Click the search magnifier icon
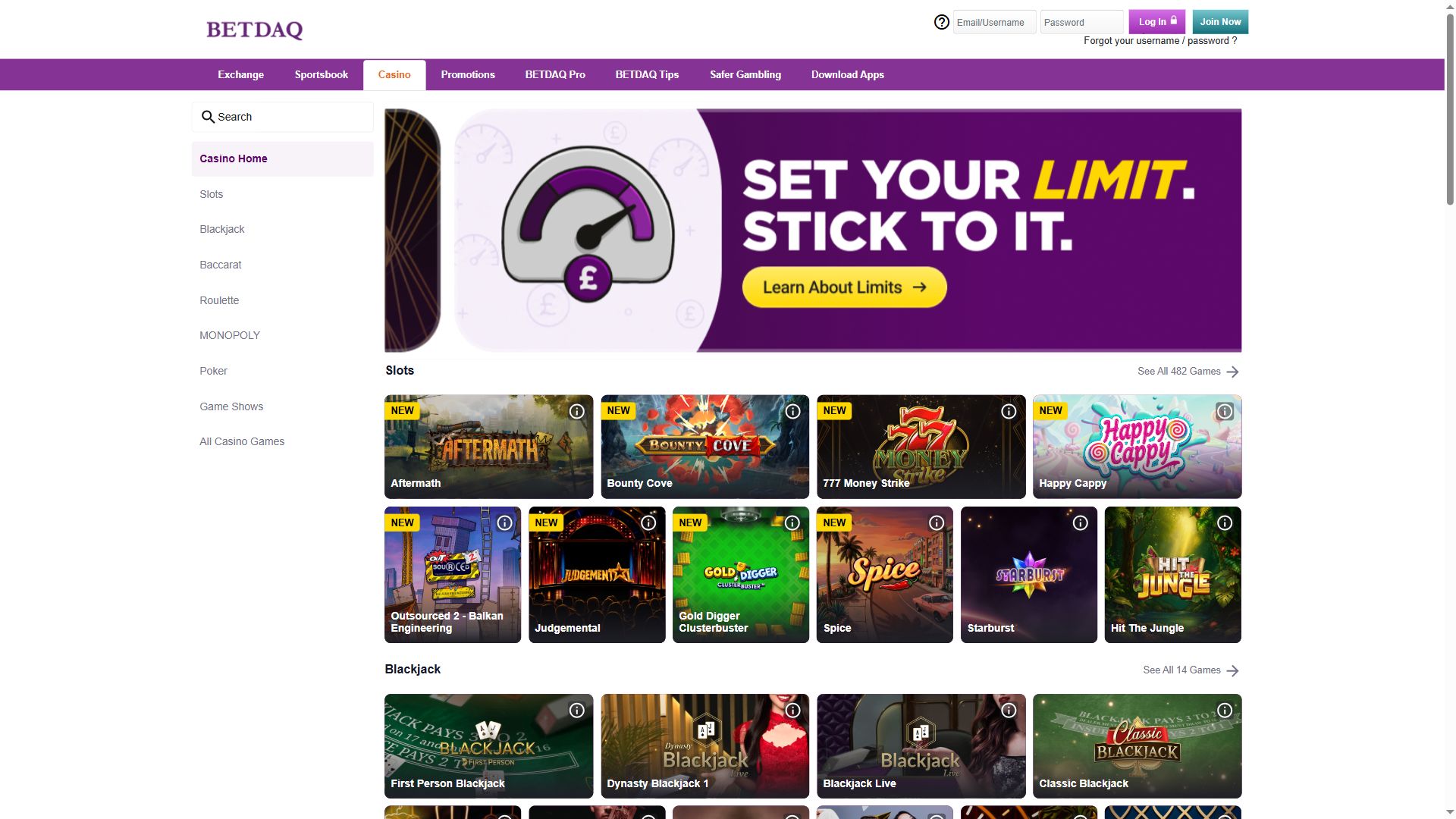 (x=208, y=117)
